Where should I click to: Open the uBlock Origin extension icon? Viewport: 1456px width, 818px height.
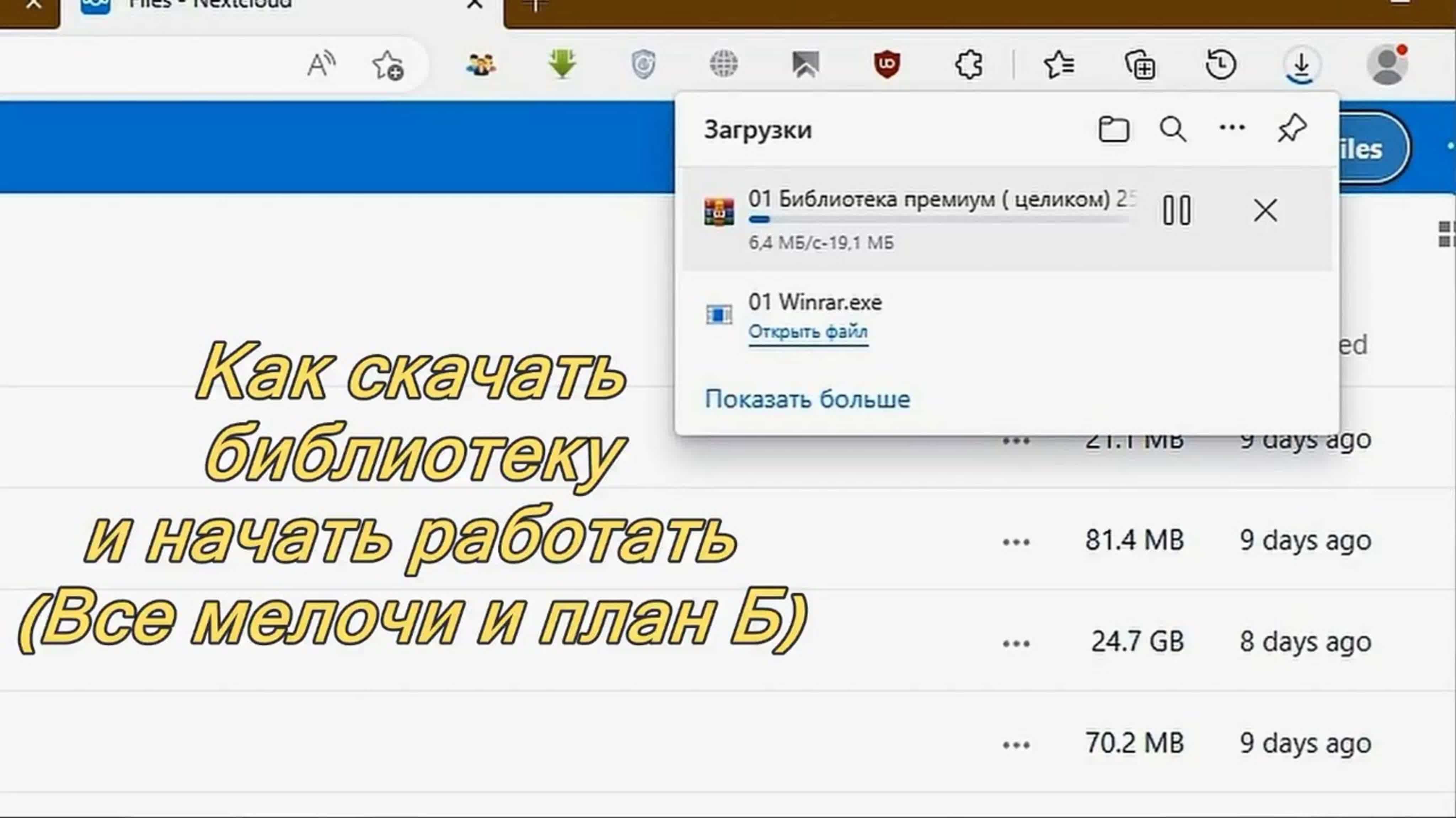(x=888, y=64)
